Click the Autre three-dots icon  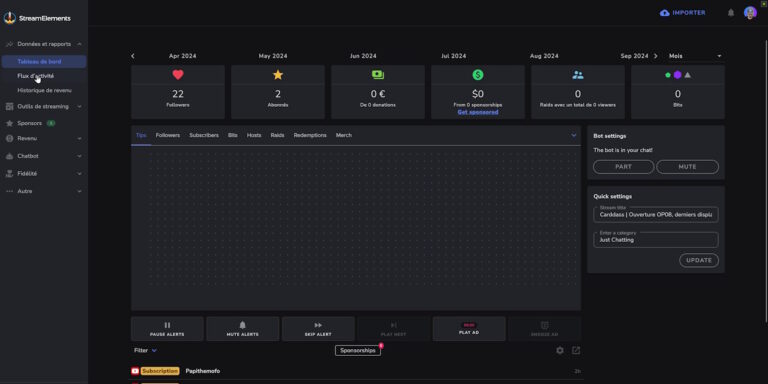9,191
